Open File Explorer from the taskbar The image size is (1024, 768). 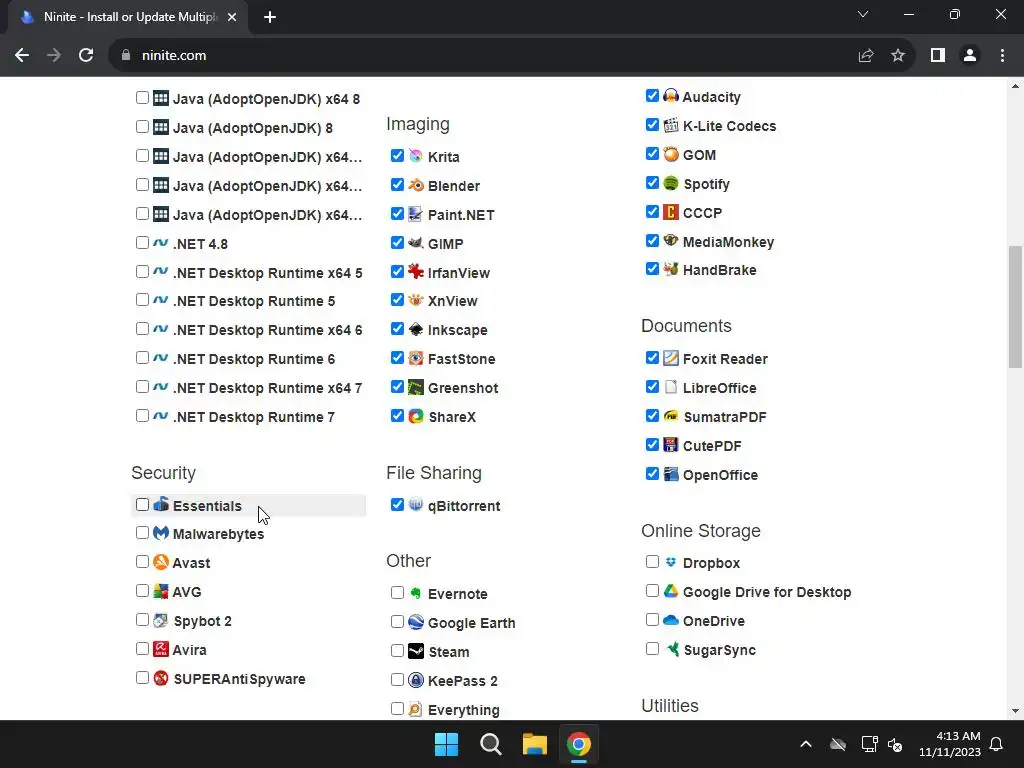pyautogui.click(x=534, y=744)
